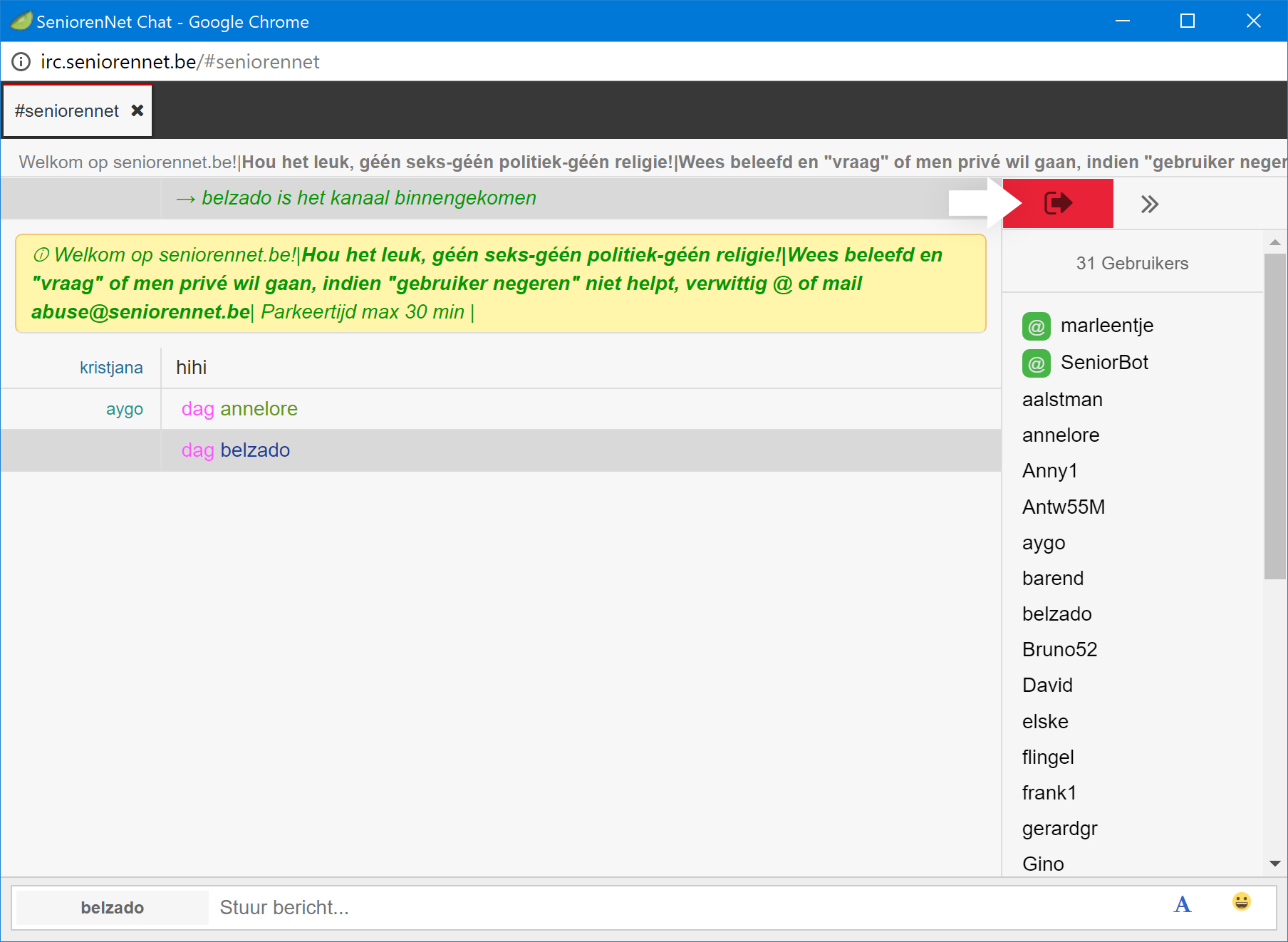Image resolution: width=1288 pixels, height=942 pixels.
Task: Click the belzado nickname button by input
Action: pos(113,907)
